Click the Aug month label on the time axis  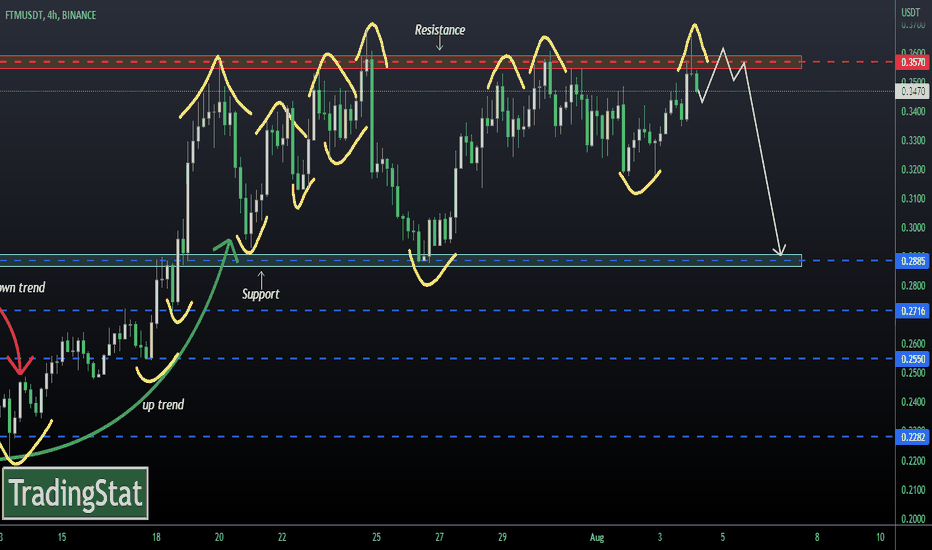(597, 538)
